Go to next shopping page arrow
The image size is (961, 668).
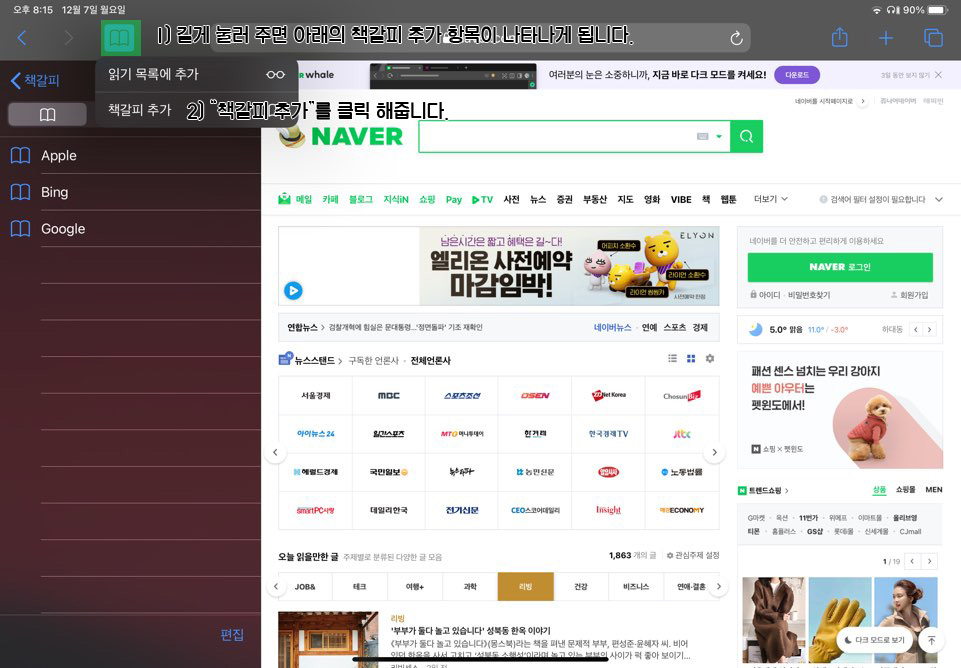[930, 561]
